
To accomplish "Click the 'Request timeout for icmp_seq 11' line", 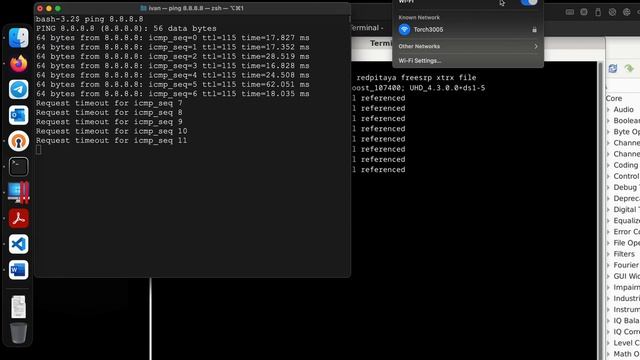I will point(111,140).
